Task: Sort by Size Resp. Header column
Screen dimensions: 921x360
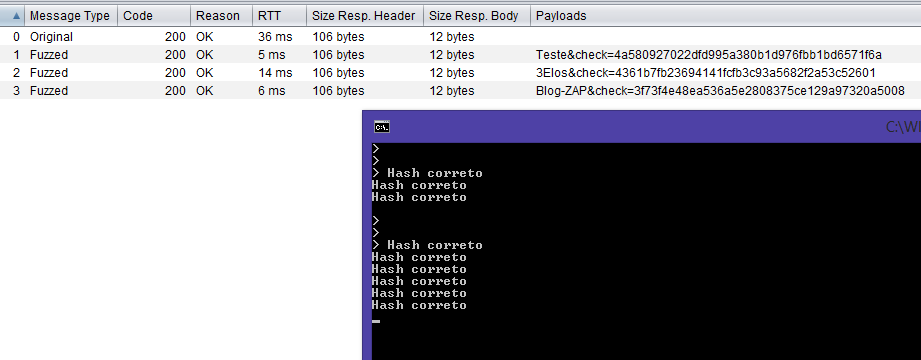Action: click(x=365, y=16)
